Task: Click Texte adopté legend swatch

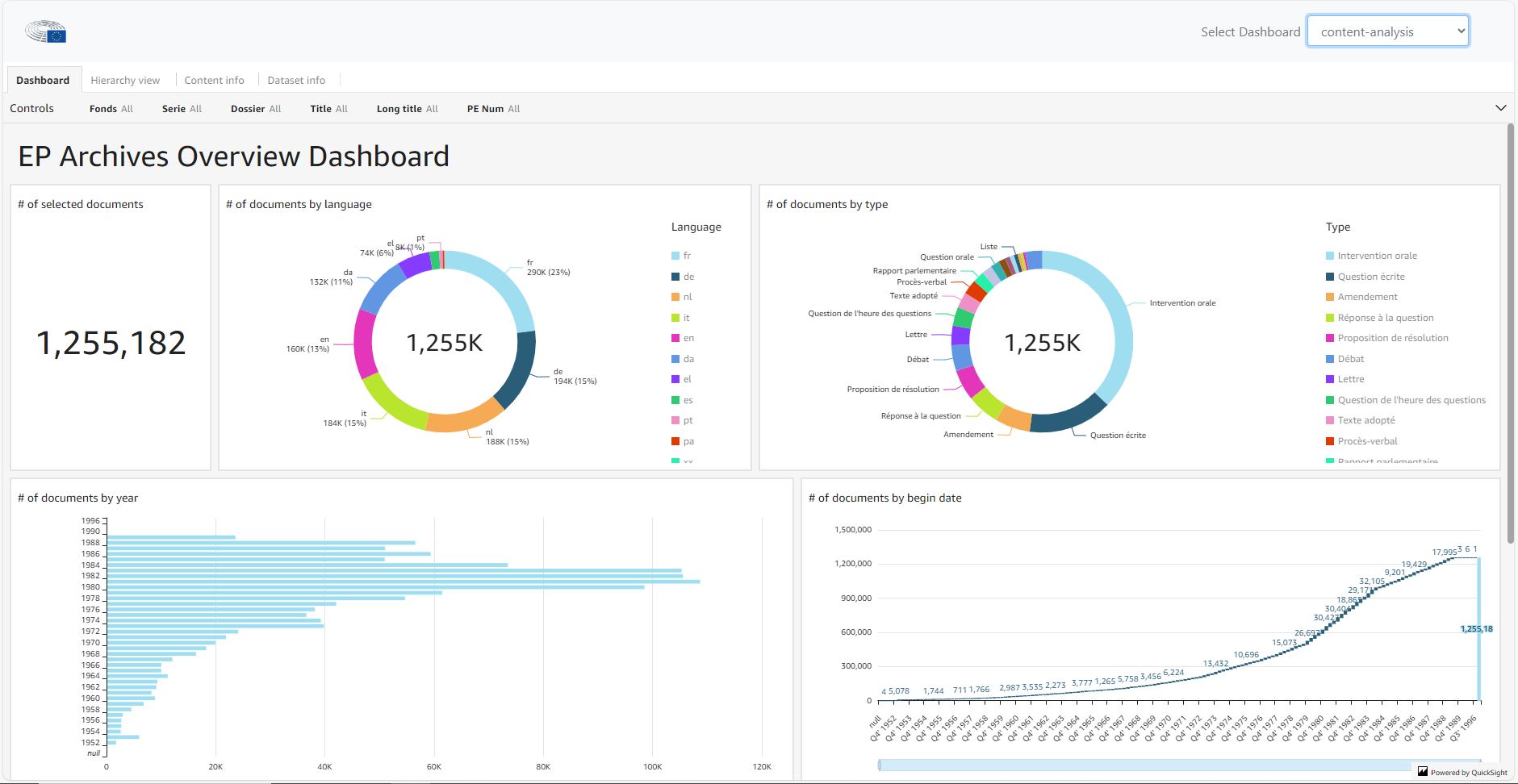Action: pos(1330,420)
